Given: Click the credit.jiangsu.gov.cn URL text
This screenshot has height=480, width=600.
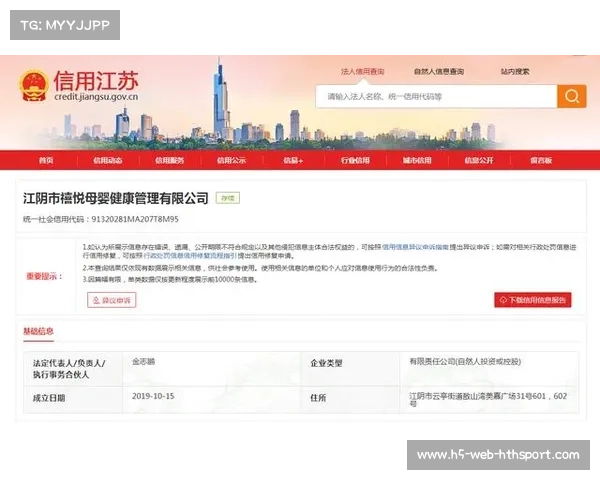Looking at the screenshot, I should click(x=96, y=97).
